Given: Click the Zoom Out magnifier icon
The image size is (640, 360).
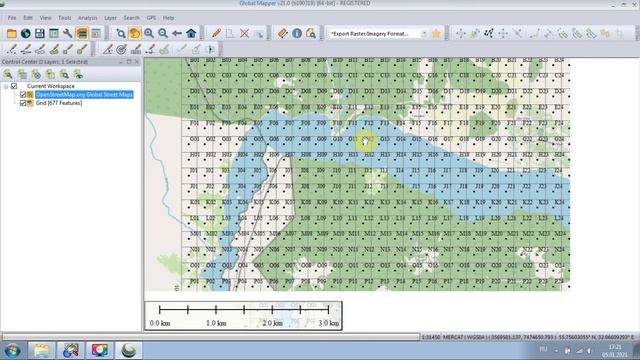Looking at the screenshot, I should tap(163, 33).
